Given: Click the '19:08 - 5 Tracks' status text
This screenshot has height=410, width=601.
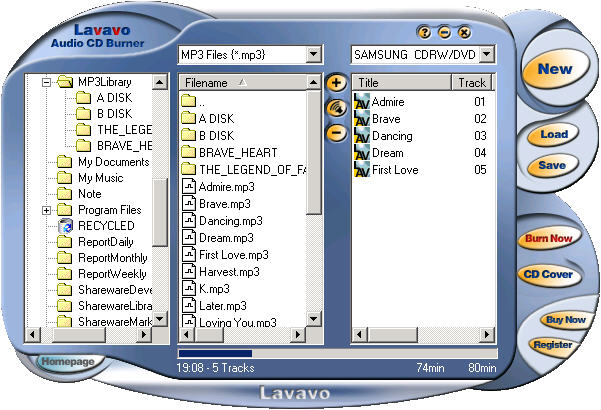Looking at the screenshot, I should (215, 368).
